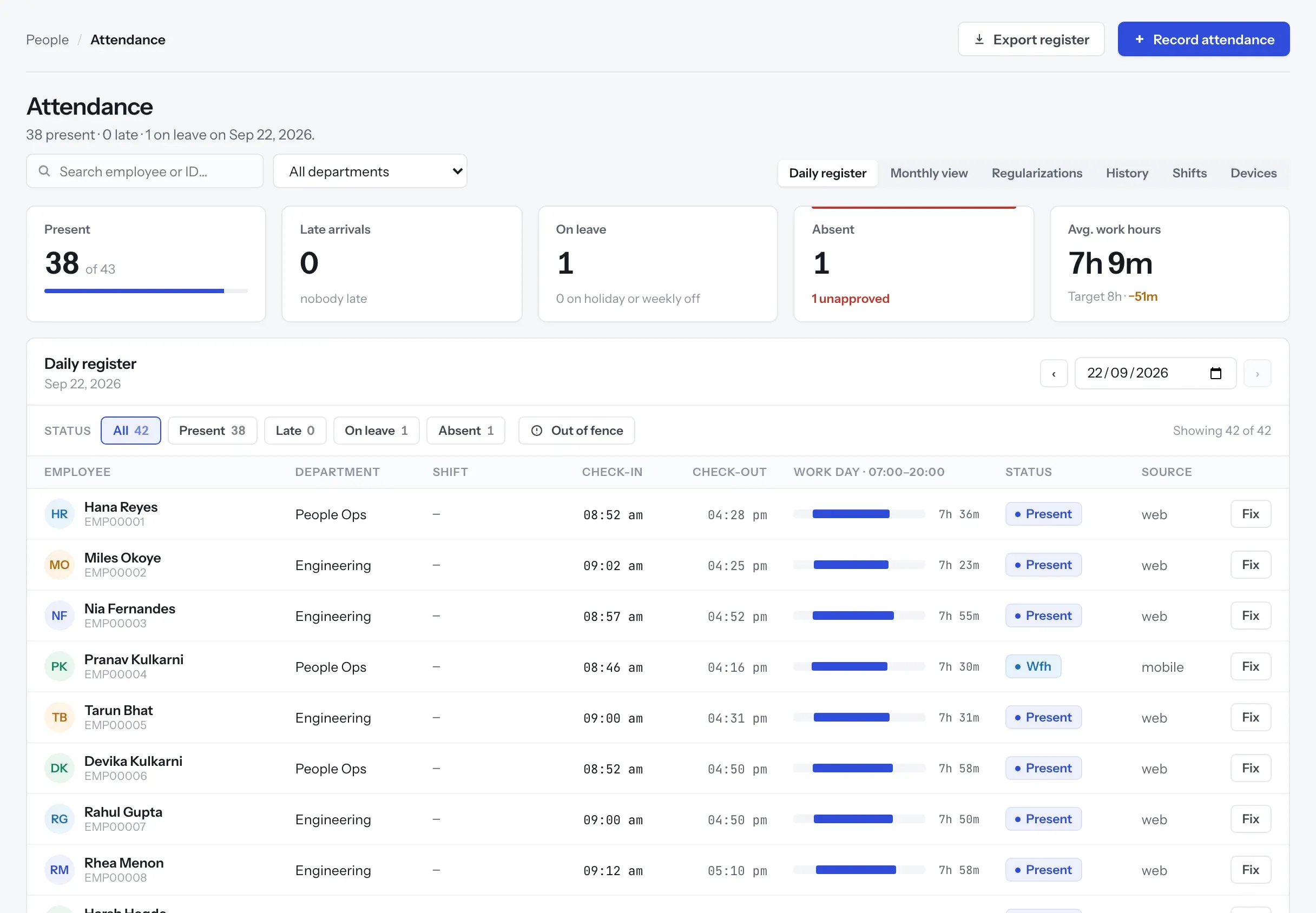Open the Shifts tab
Viewport: 1316px width, 913px height.
(1189, 173)
